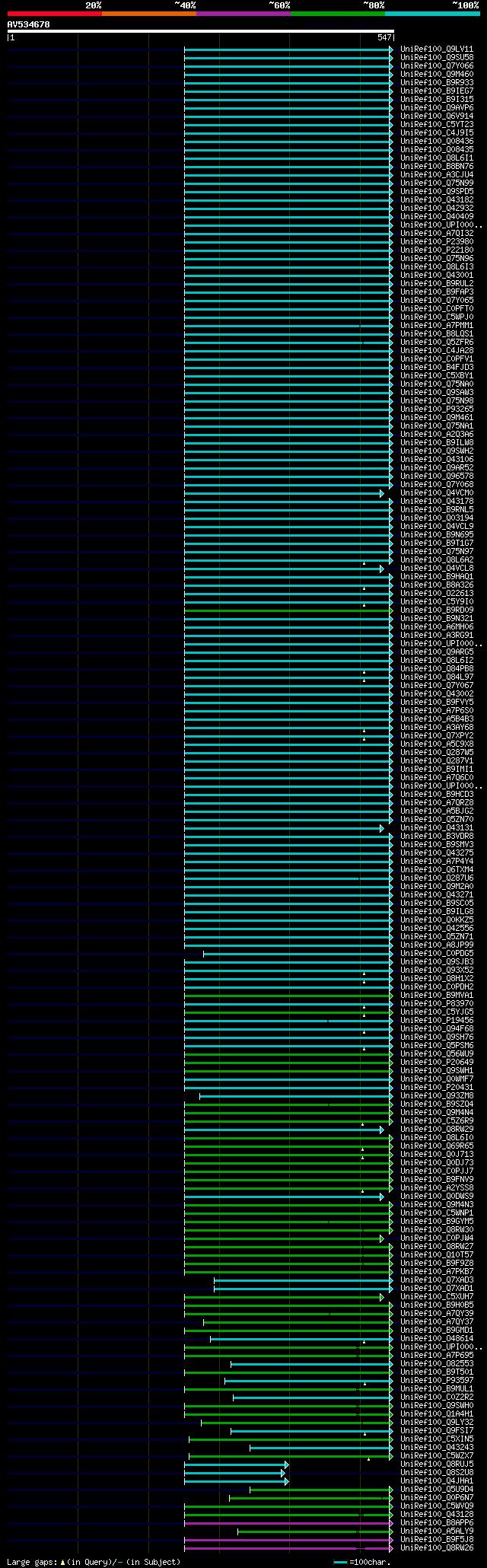487x1568 pixels.
Task: Click the UniRef100_A2Q3A6 label
Action: point(437,434)
